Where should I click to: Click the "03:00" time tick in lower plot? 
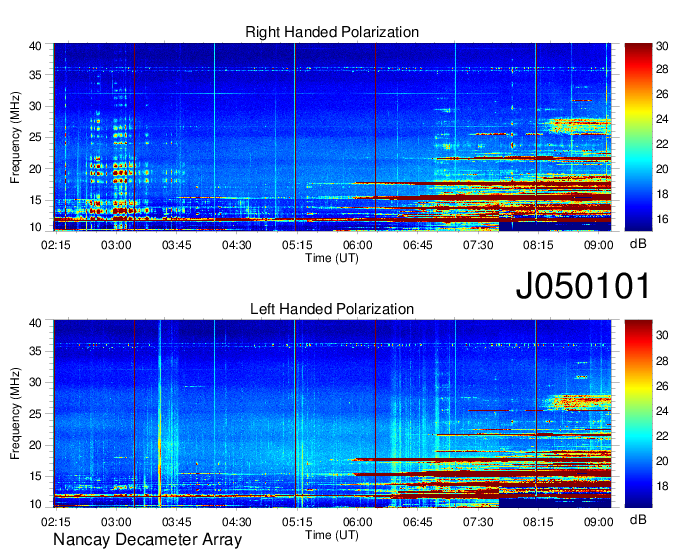pos(116,522)
